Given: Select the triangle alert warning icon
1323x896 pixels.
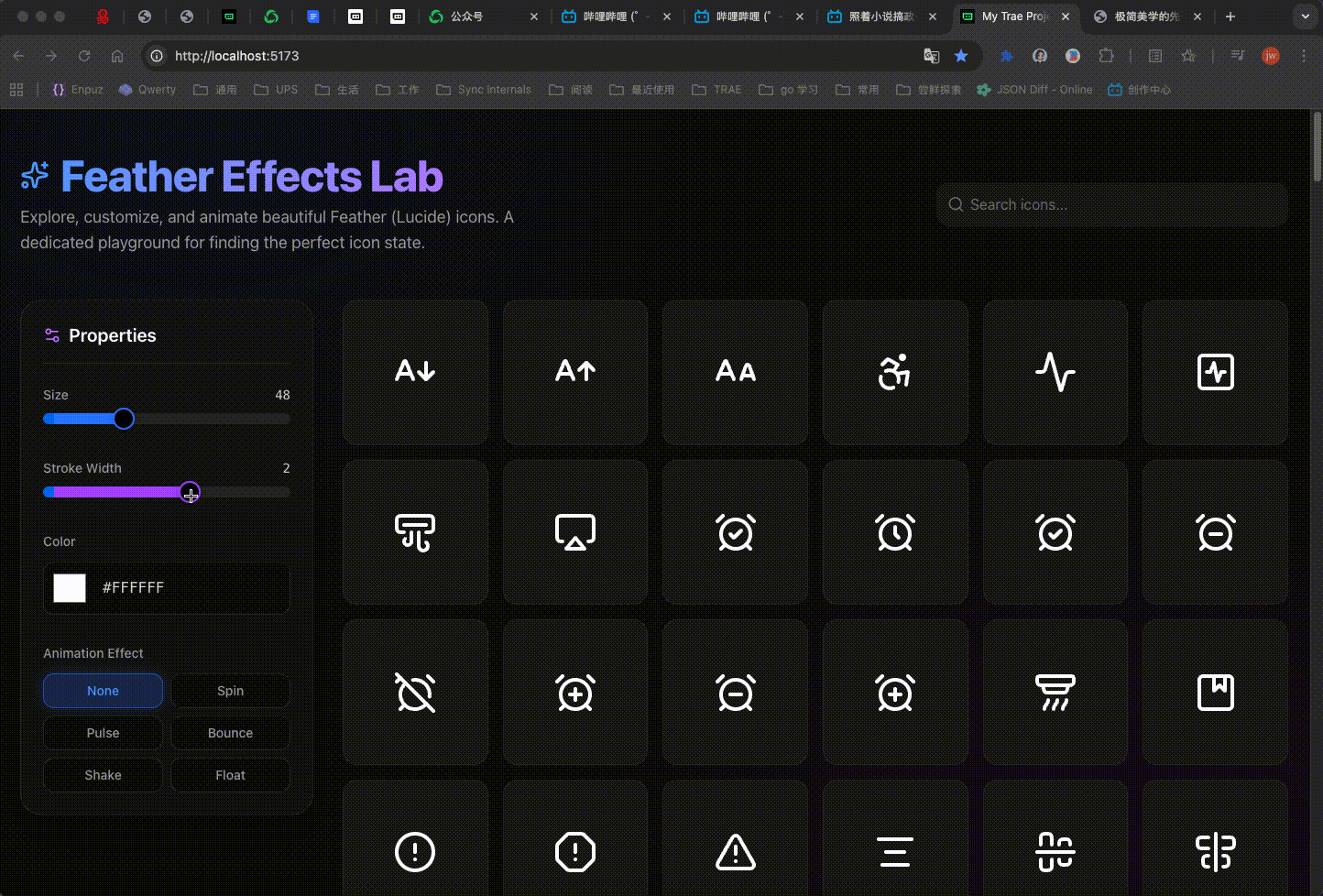Looking at the screenshot, I should [x=735, y=852].
